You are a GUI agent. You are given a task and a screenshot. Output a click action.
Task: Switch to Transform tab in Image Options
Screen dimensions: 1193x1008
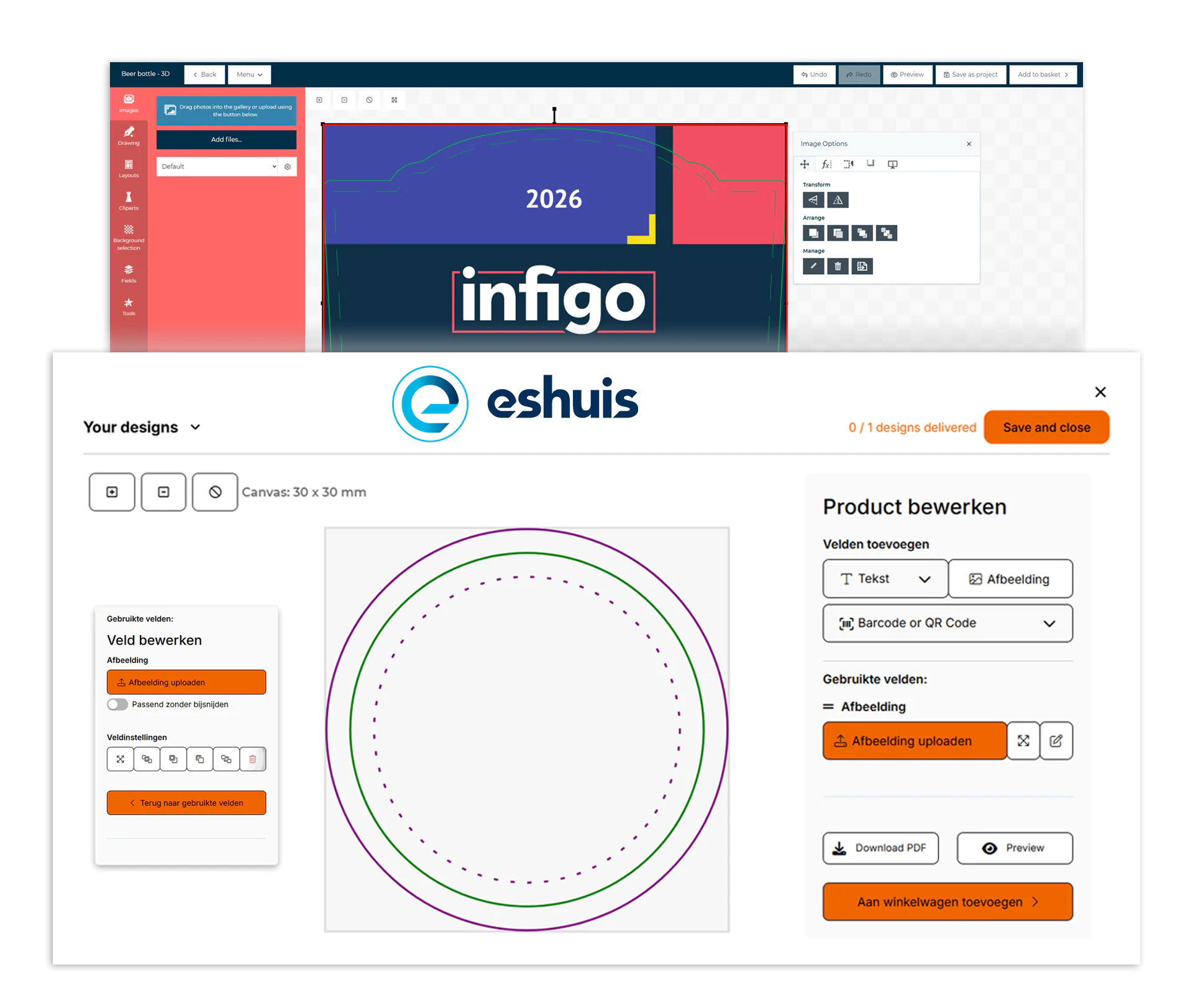click(805, 164)
